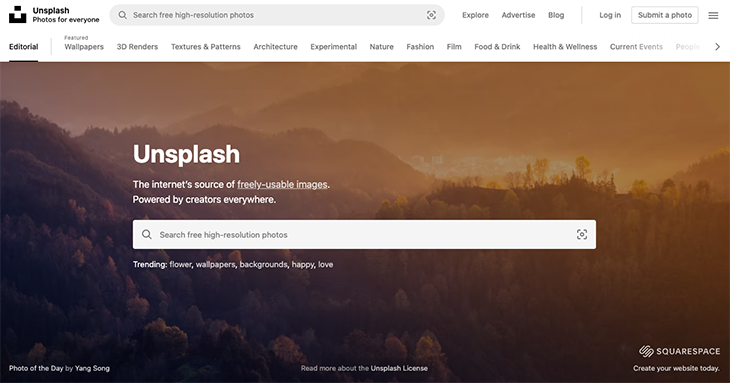Open the Textures & Patterns category

pos(206,47)
